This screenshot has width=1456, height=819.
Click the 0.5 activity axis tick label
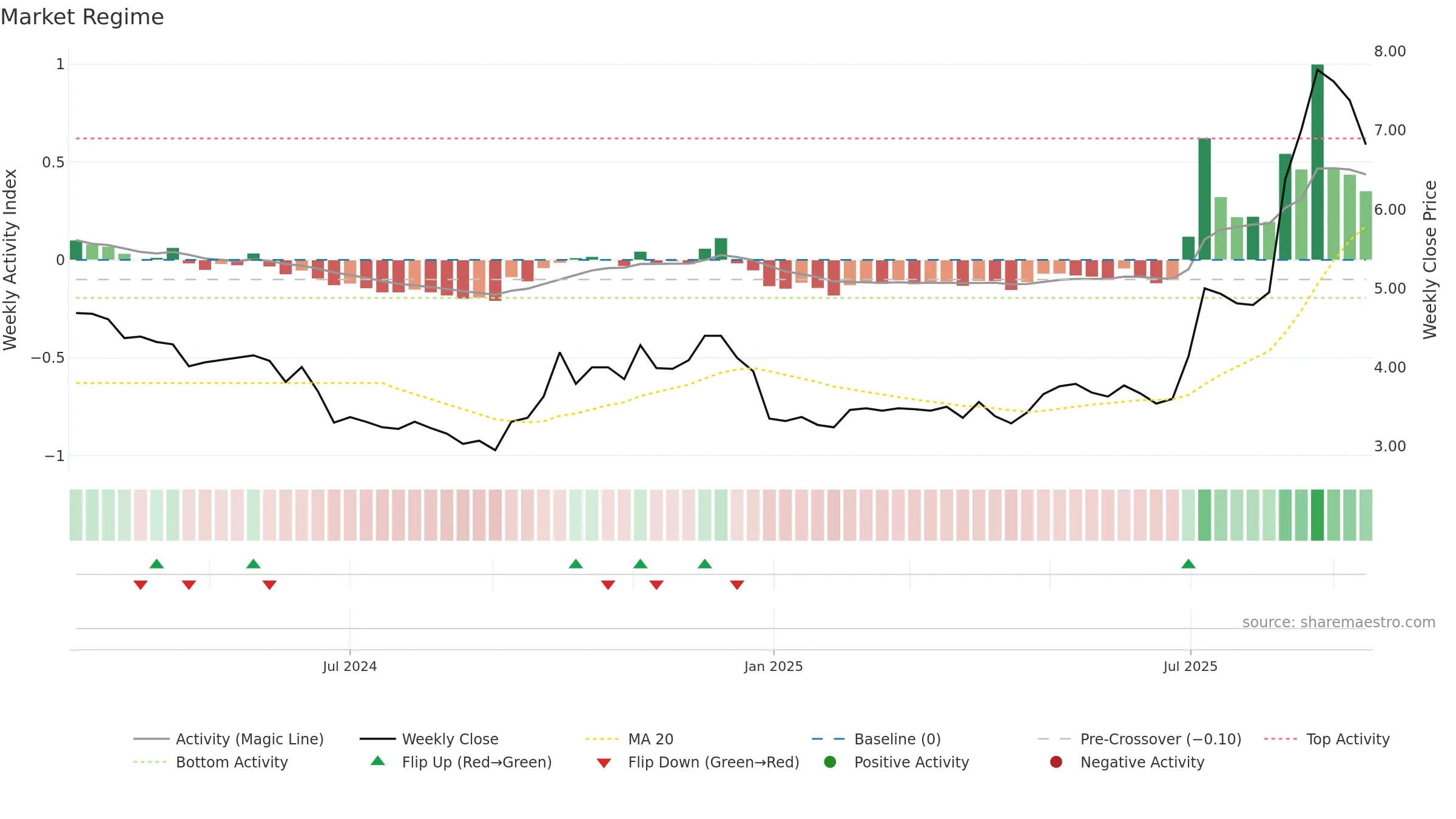click(53, 163)
